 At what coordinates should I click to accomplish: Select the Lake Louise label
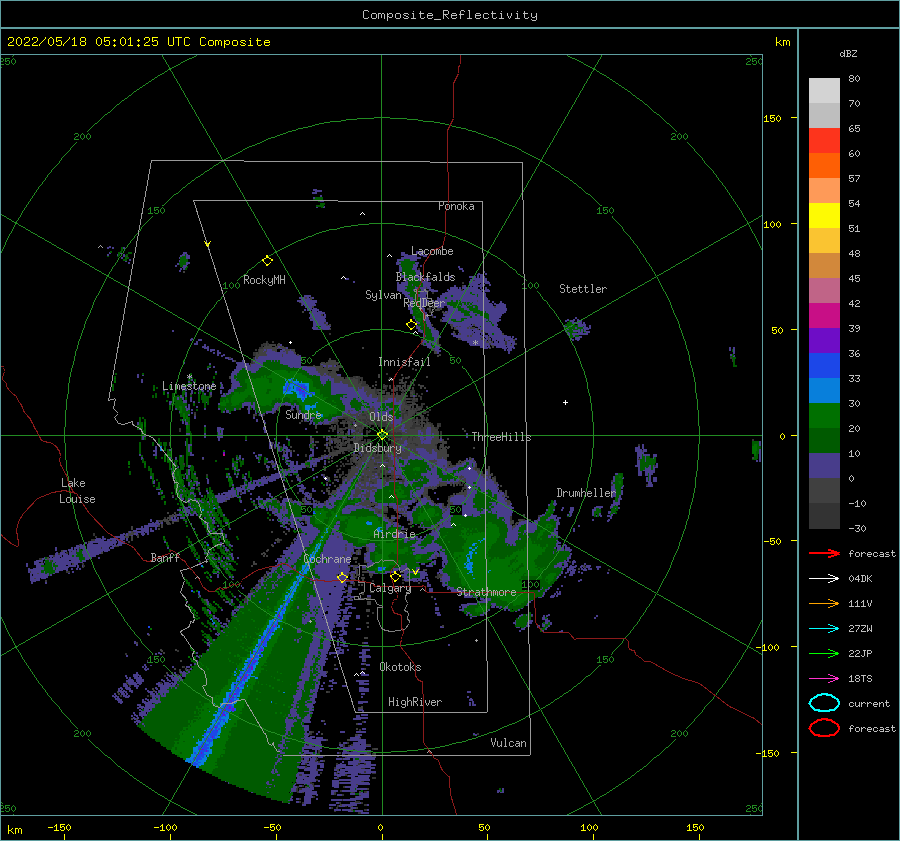tap(78, 491)
